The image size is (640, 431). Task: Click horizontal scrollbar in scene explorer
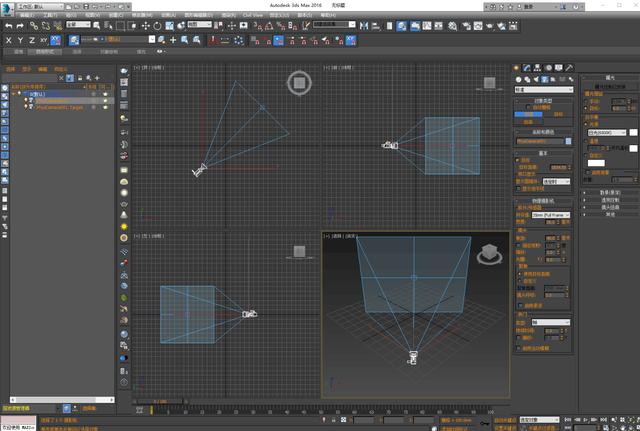62,400
